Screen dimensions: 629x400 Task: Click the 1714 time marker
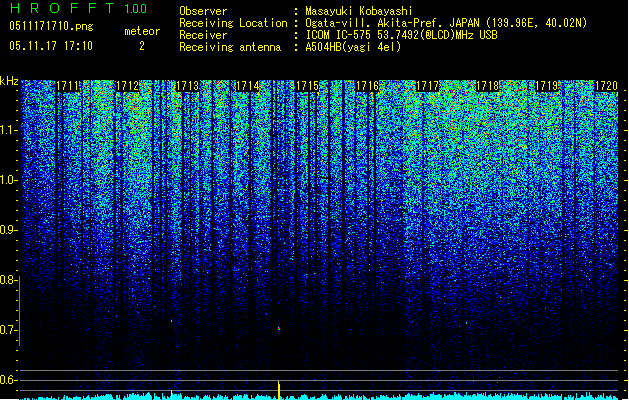tap(248, 86)
